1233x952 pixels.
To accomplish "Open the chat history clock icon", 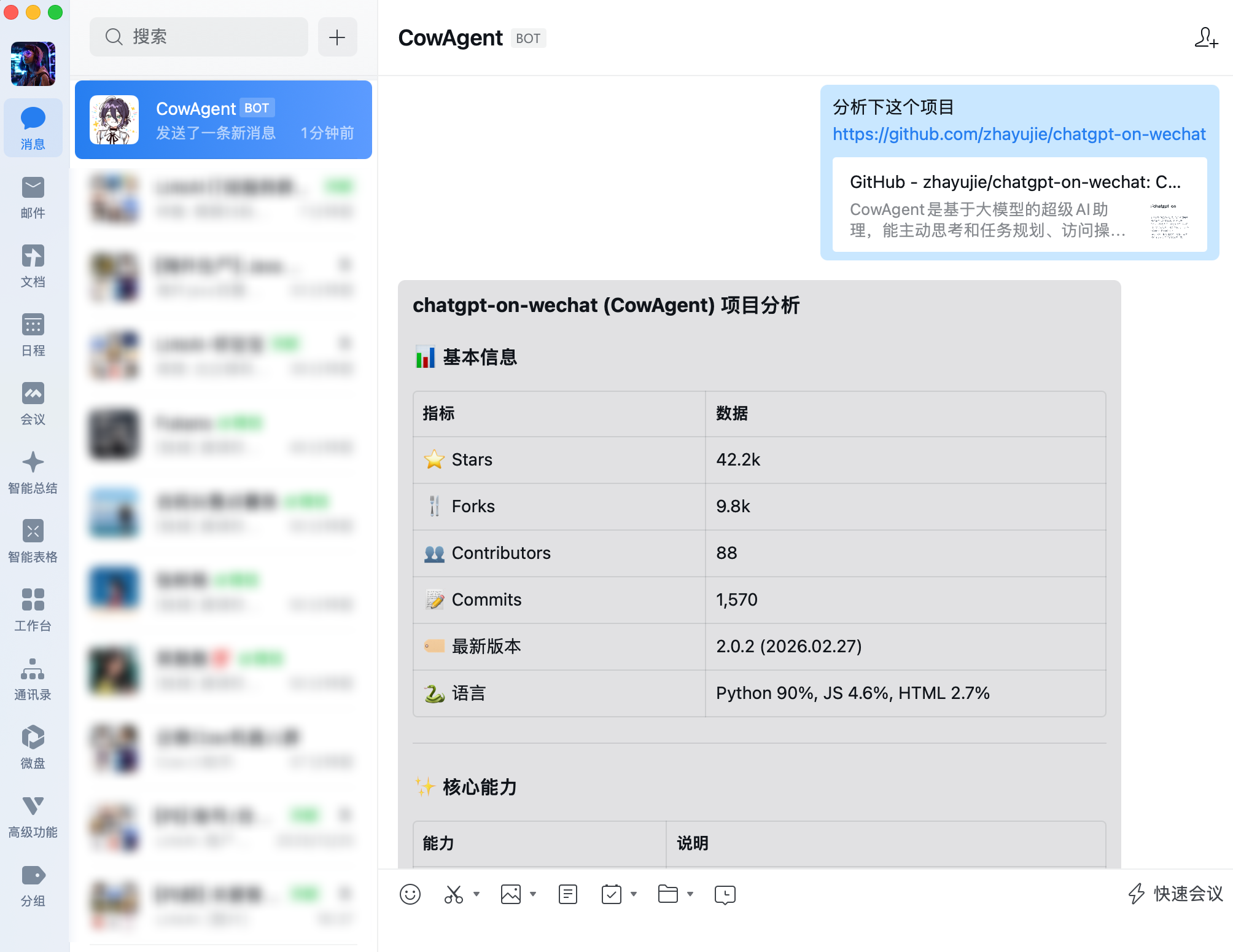I will [x=725, y=894].
